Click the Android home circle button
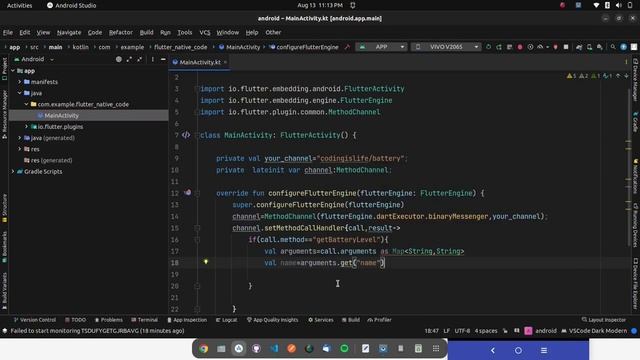The image size is (640, 360). (x=518, y=350)
